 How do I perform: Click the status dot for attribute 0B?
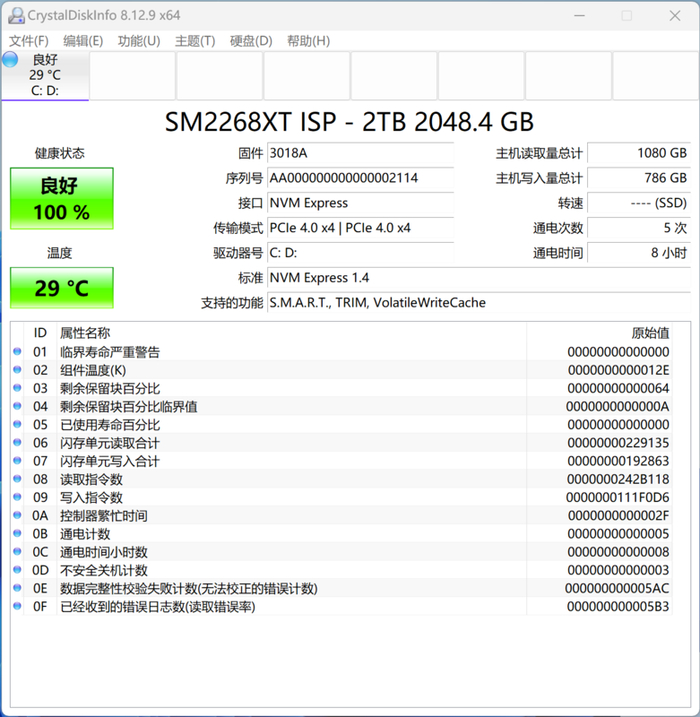17,533
